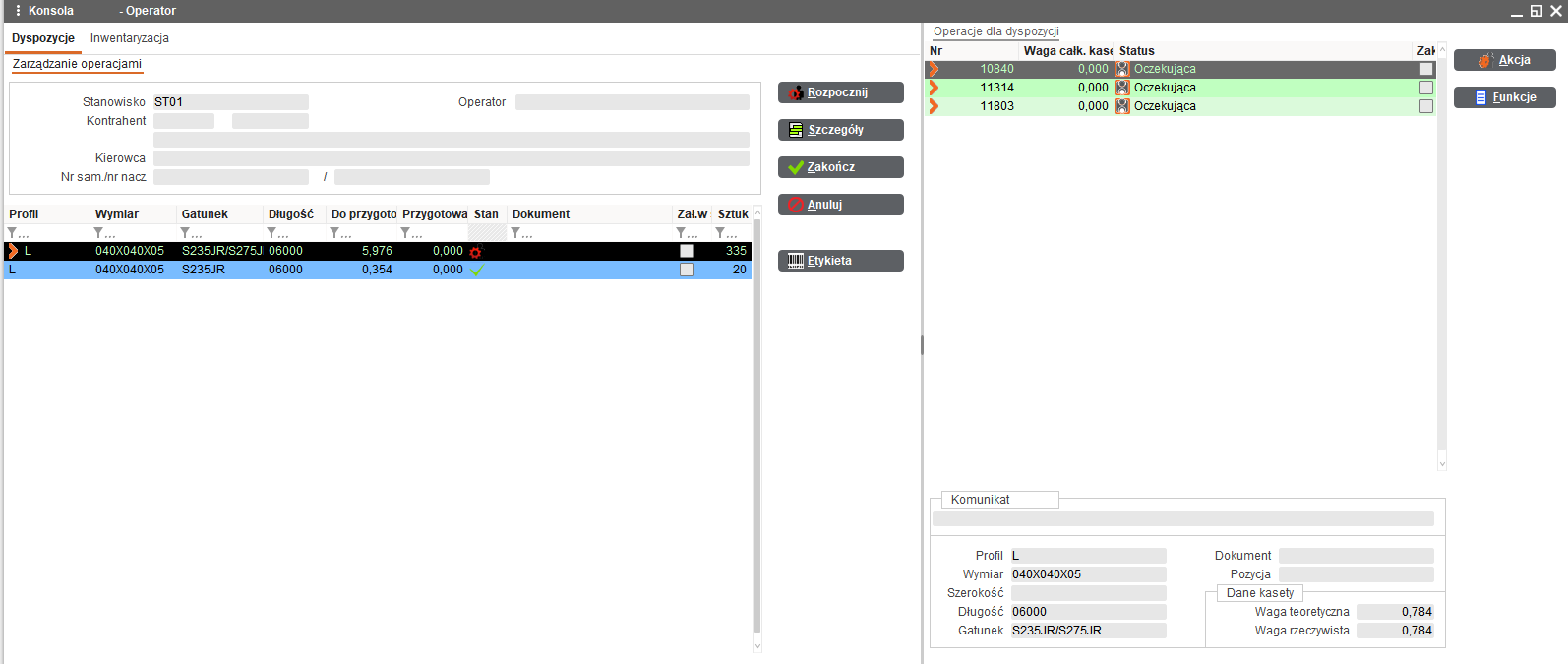
Task: Select the Dyspozycje tab
Action: pos(43,38)
